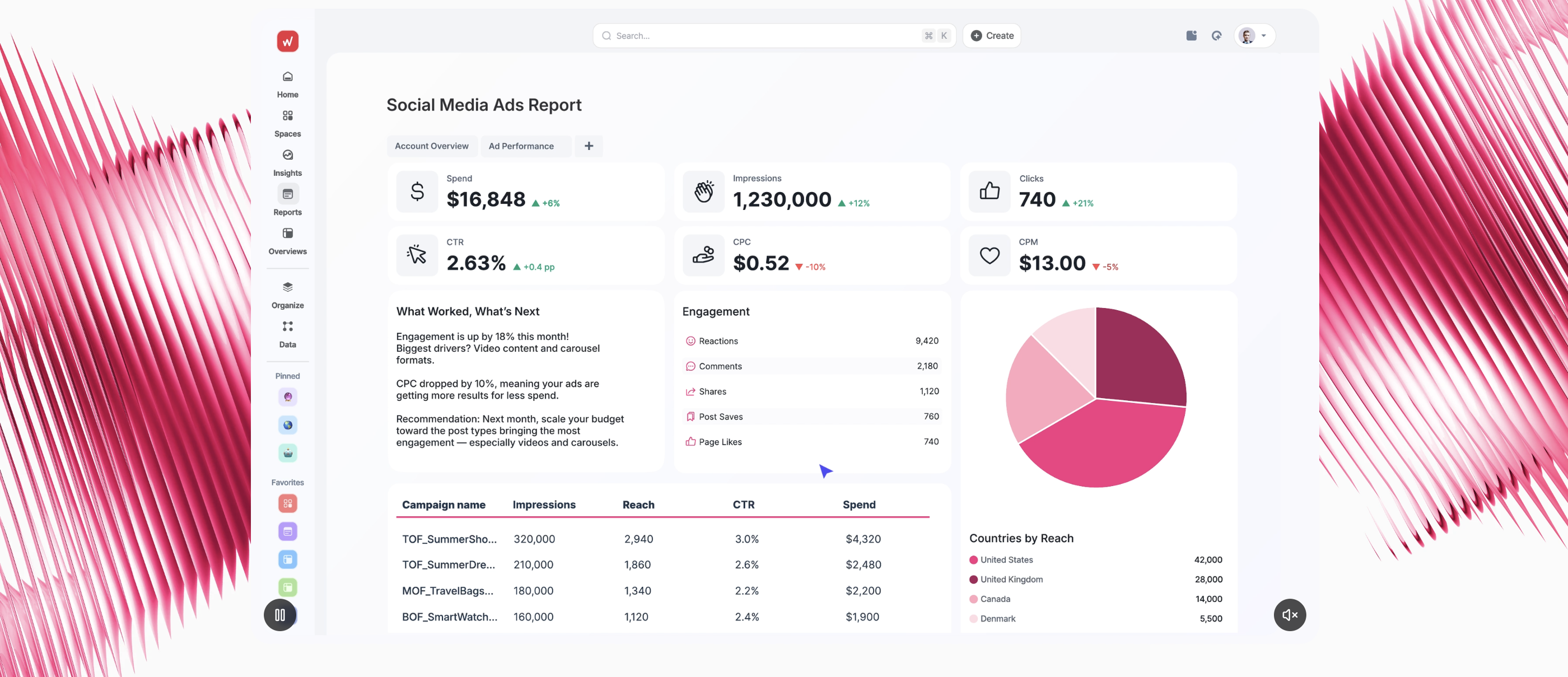
Task: Select the Account Overview tab
Action: [x=432, y=146]
